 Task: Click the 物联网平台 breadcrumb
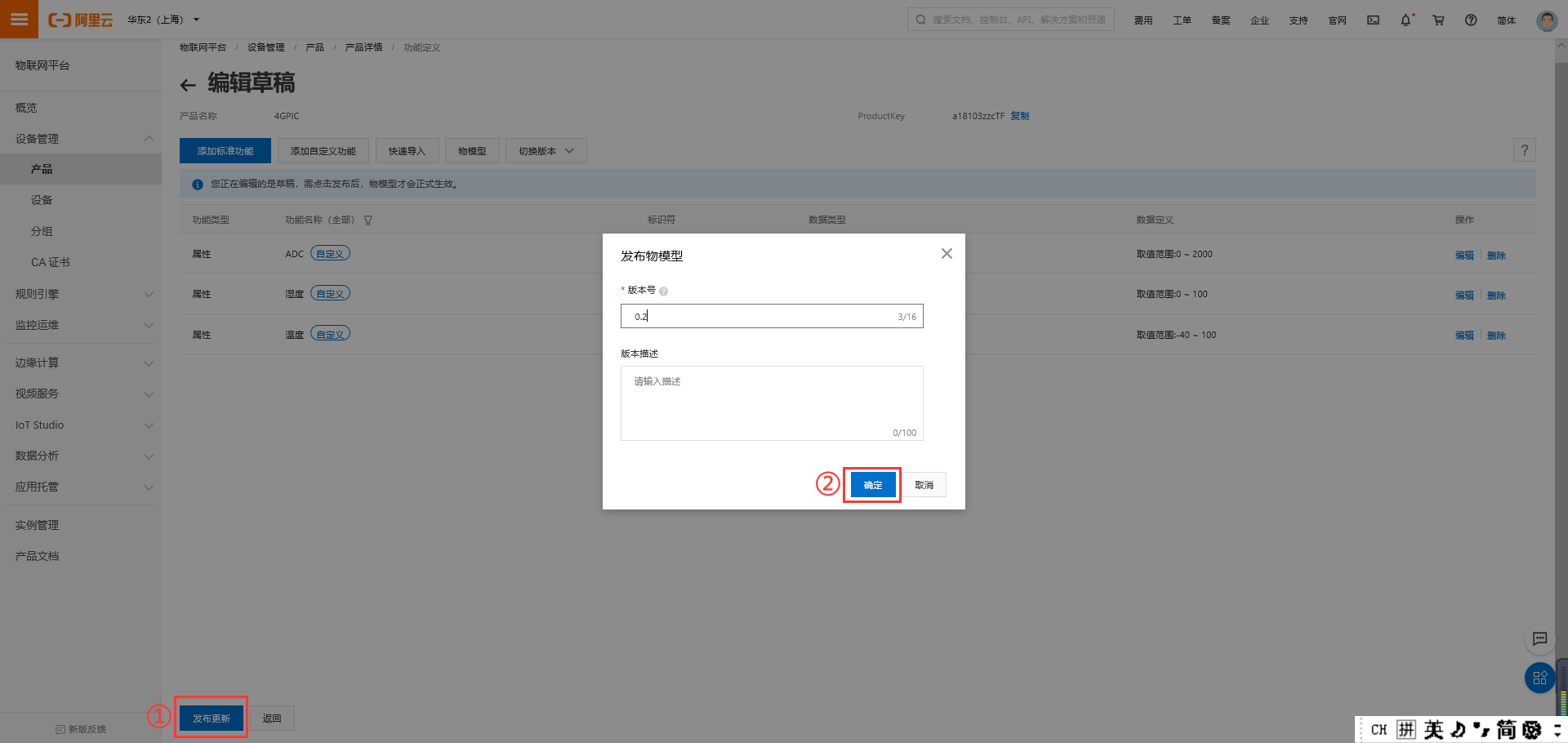pos(203,47)
